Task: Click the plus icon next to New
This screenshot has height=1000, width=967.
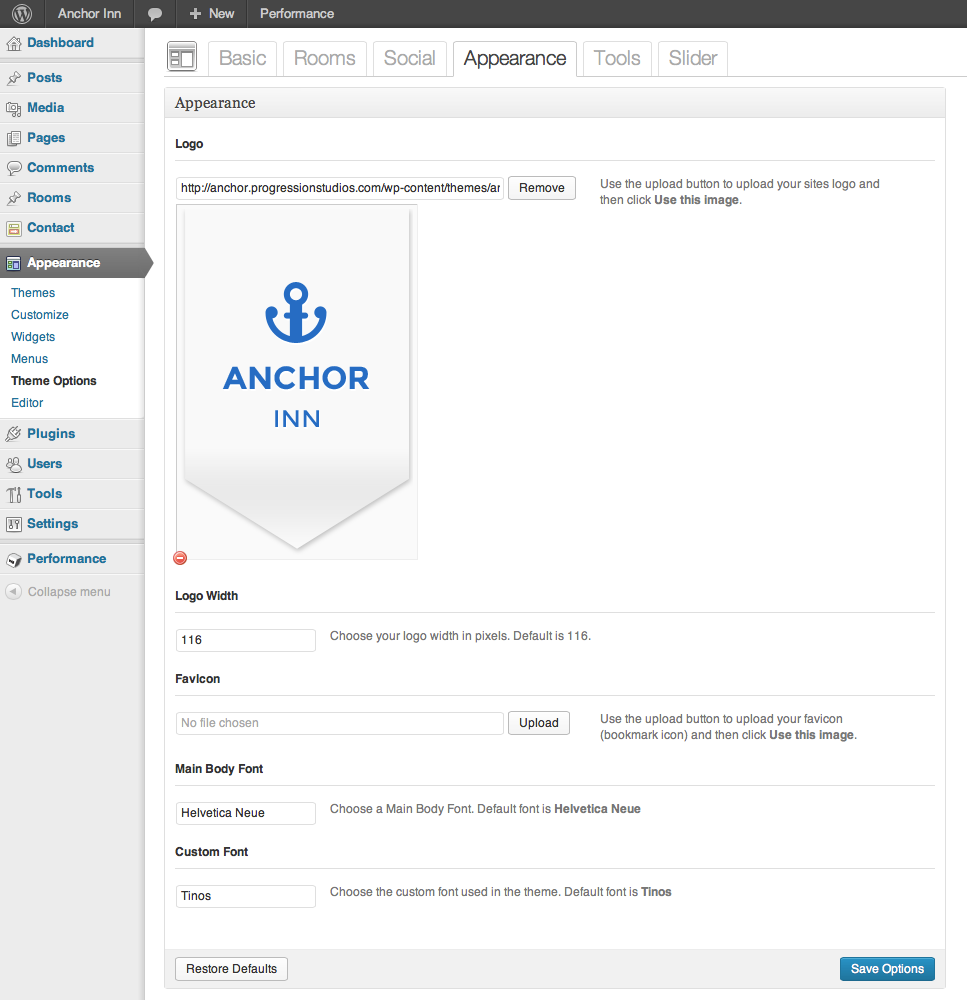Action: point(195,13)
